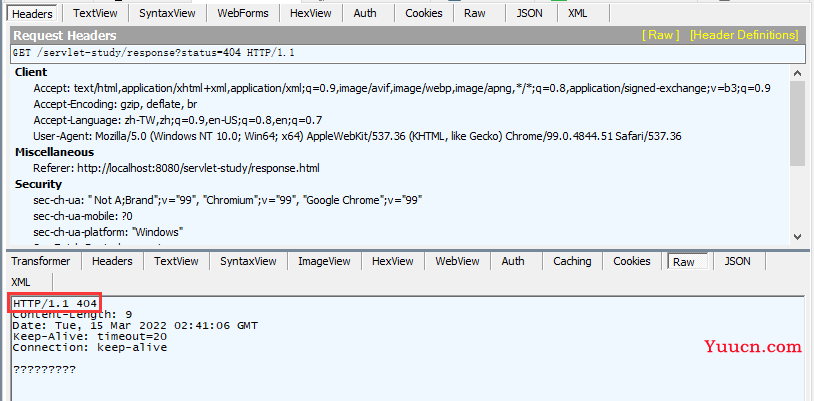Click the HTTP/1.1 404 status line
The height and width of the screenshot is (401, 814).
tap(55, 302)
